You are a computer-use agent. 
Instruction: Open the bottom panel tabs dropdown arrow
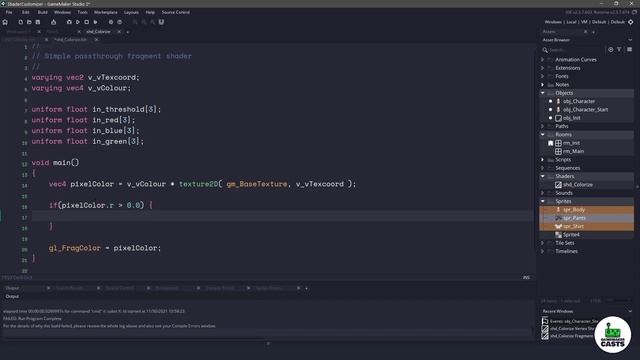[307, 288]
